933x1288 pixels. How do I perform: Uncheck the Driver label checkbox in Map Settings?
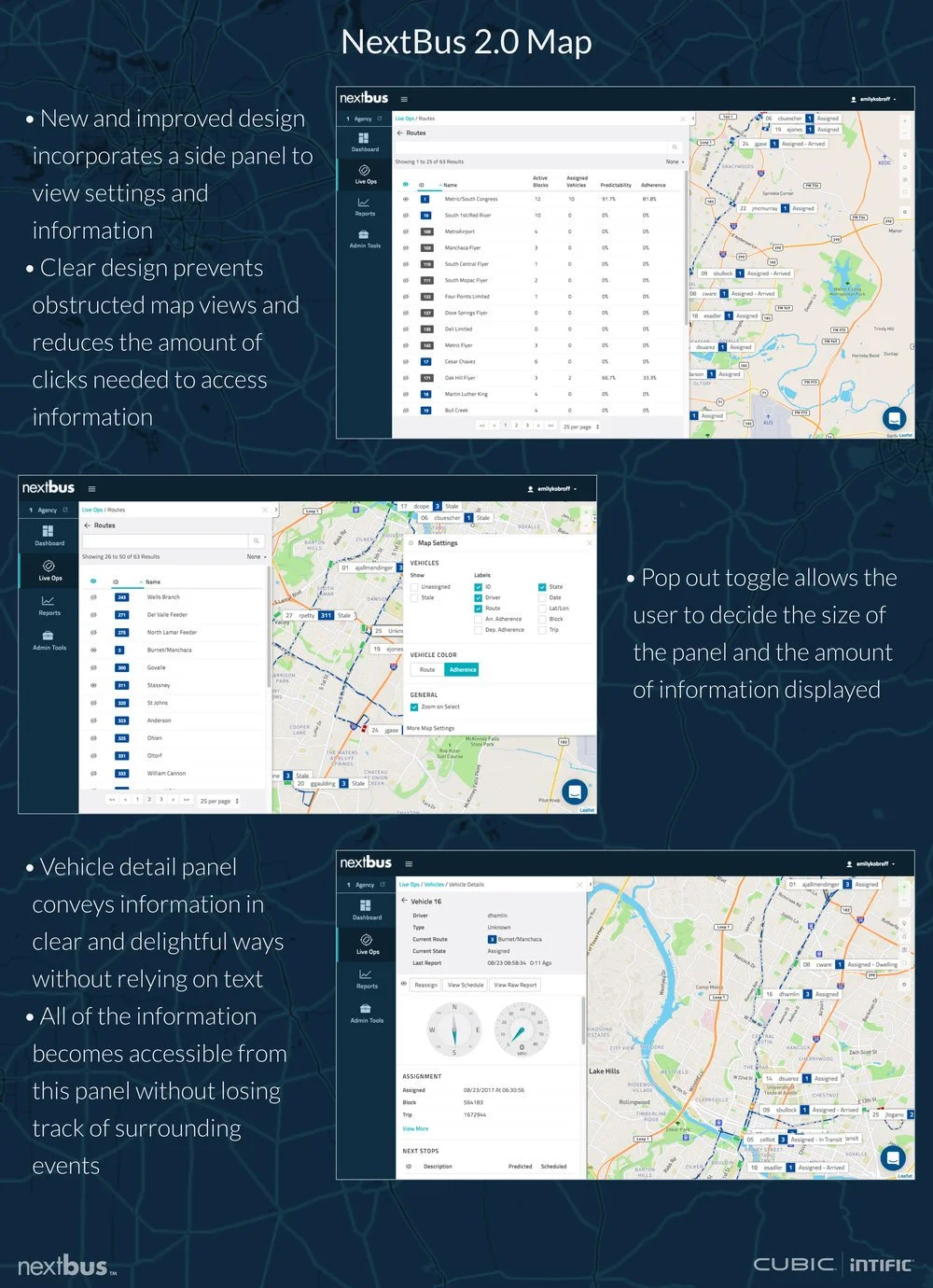479,597
